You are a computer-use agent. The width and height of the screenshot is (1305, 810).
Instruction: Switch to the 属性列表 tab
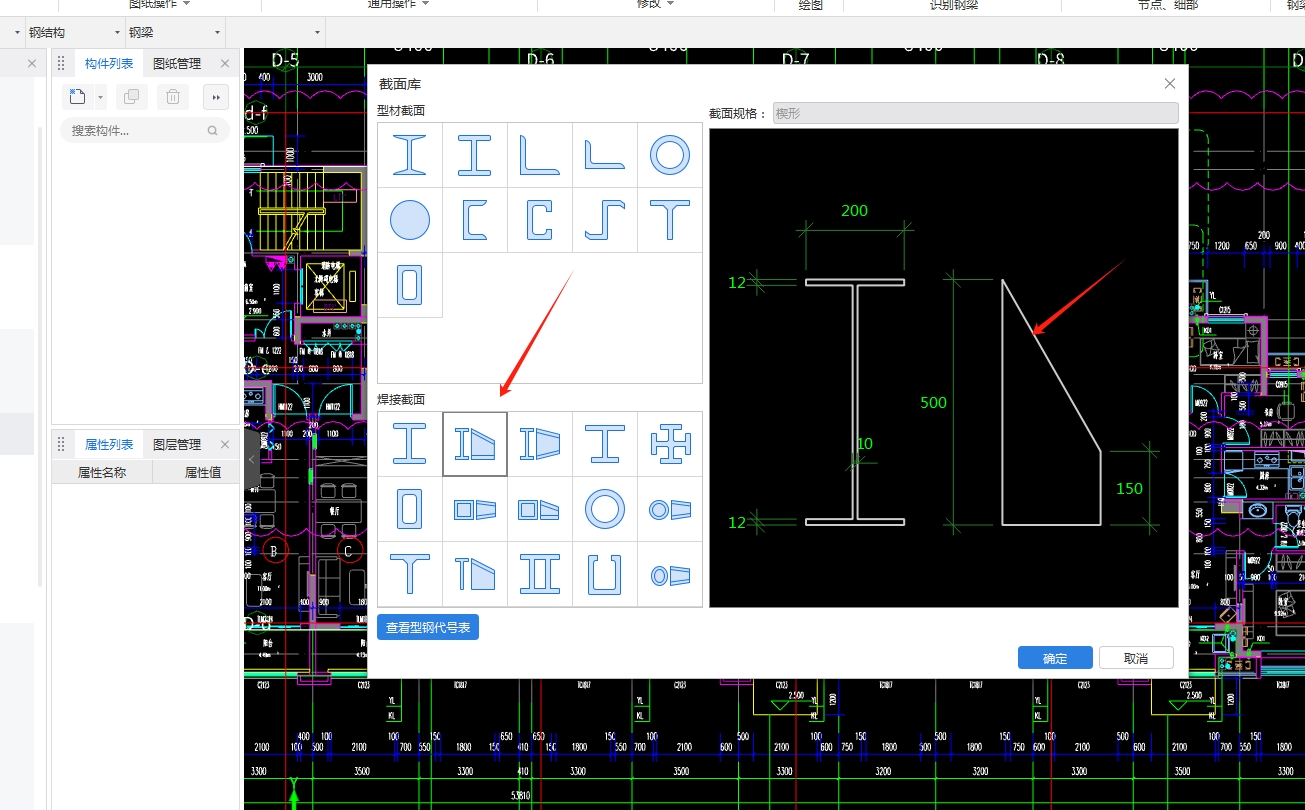click(109, 444)
